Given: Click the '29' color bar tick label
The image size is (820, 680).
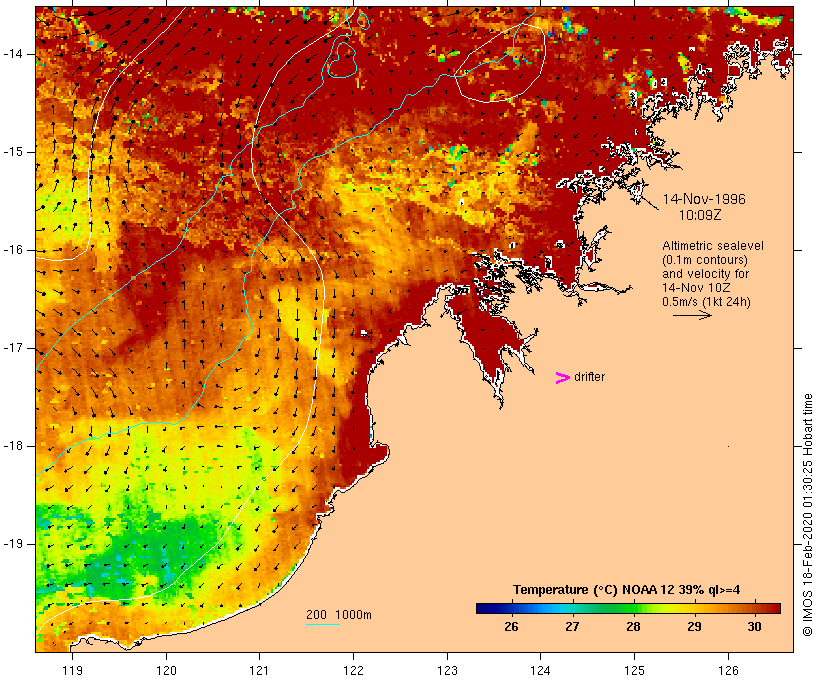Looking at the screenshot, I should 694,627.
